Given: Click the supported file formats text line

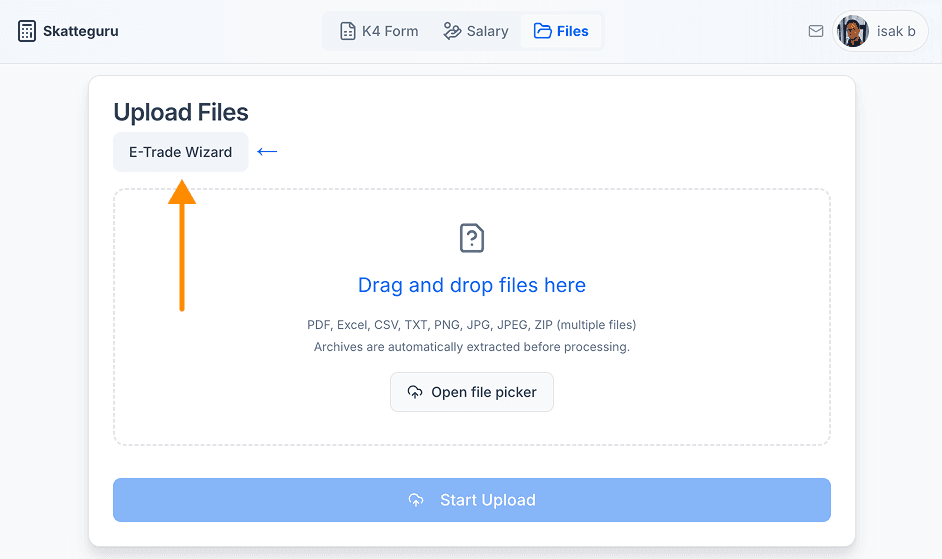Looking at the screenshot, I should tap(472, 325).
